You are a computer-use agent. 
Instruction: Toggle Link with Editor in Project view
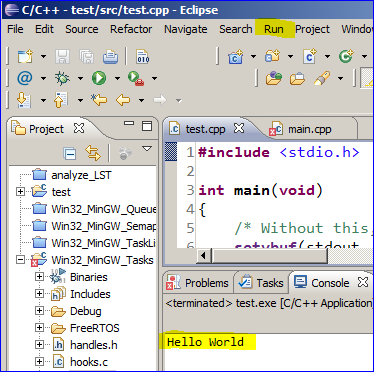click(x=93, y=153)
